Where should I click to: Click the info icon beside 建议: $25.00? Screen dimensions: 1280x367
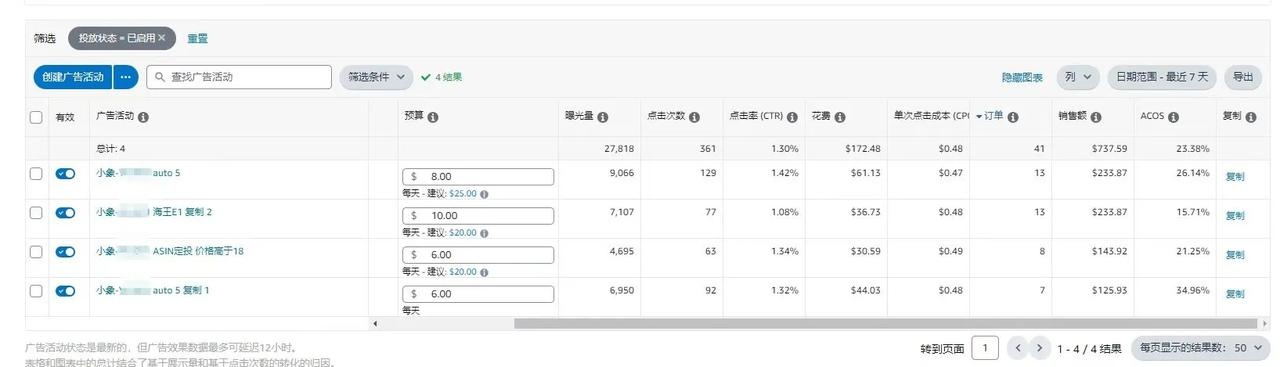pyautogui.click(x=484, y=193)
